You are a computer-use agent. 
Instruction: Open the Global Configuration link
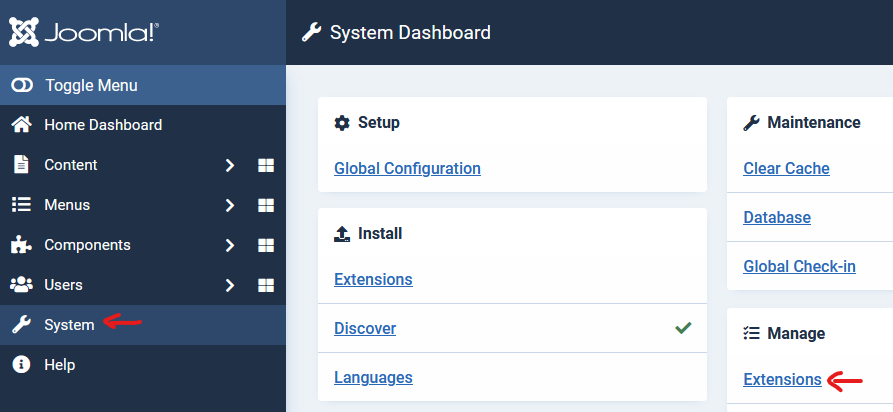point(407,168)
